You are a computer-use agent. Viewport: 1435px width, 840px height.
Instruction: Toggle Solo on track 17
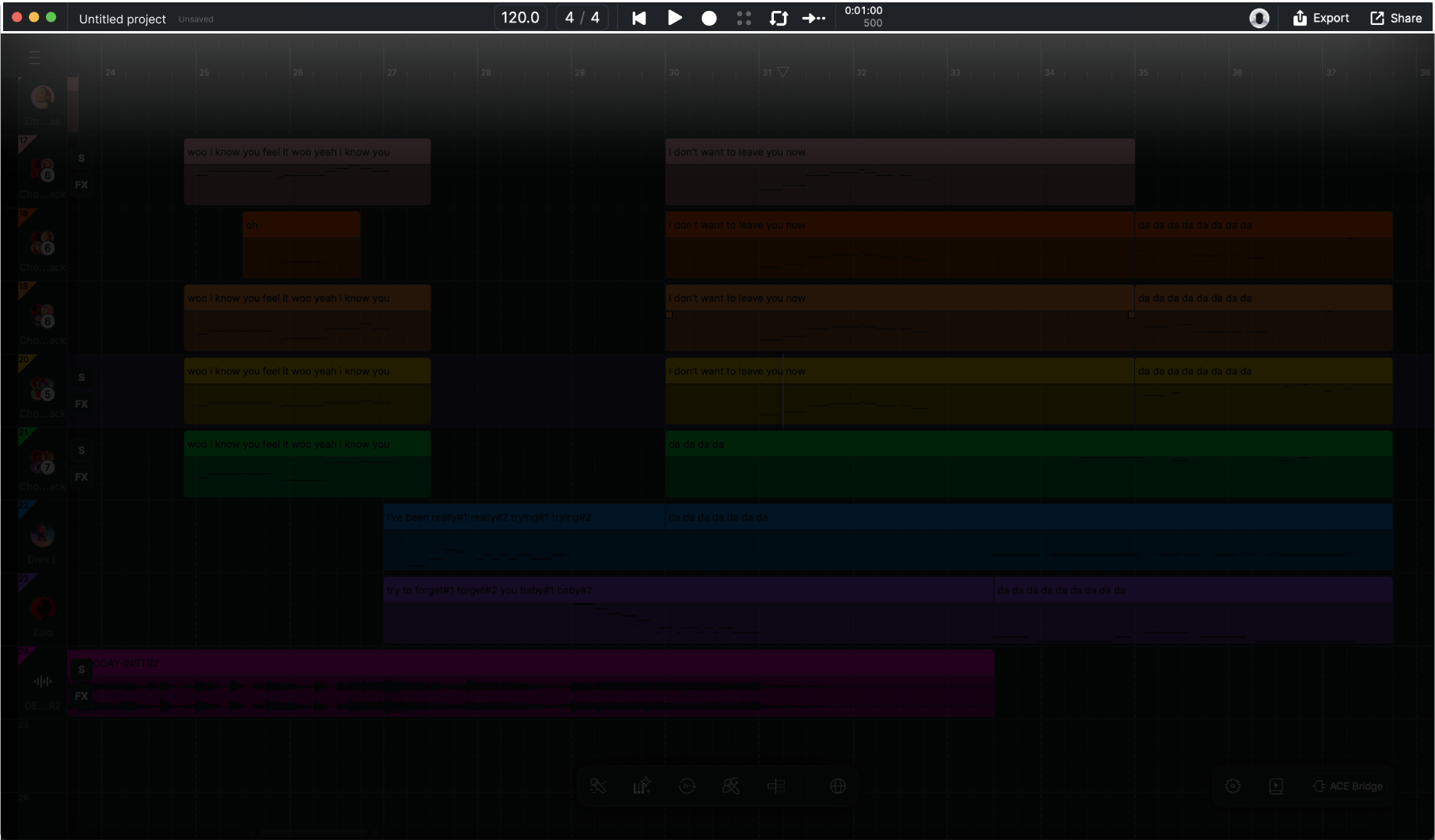82,159
